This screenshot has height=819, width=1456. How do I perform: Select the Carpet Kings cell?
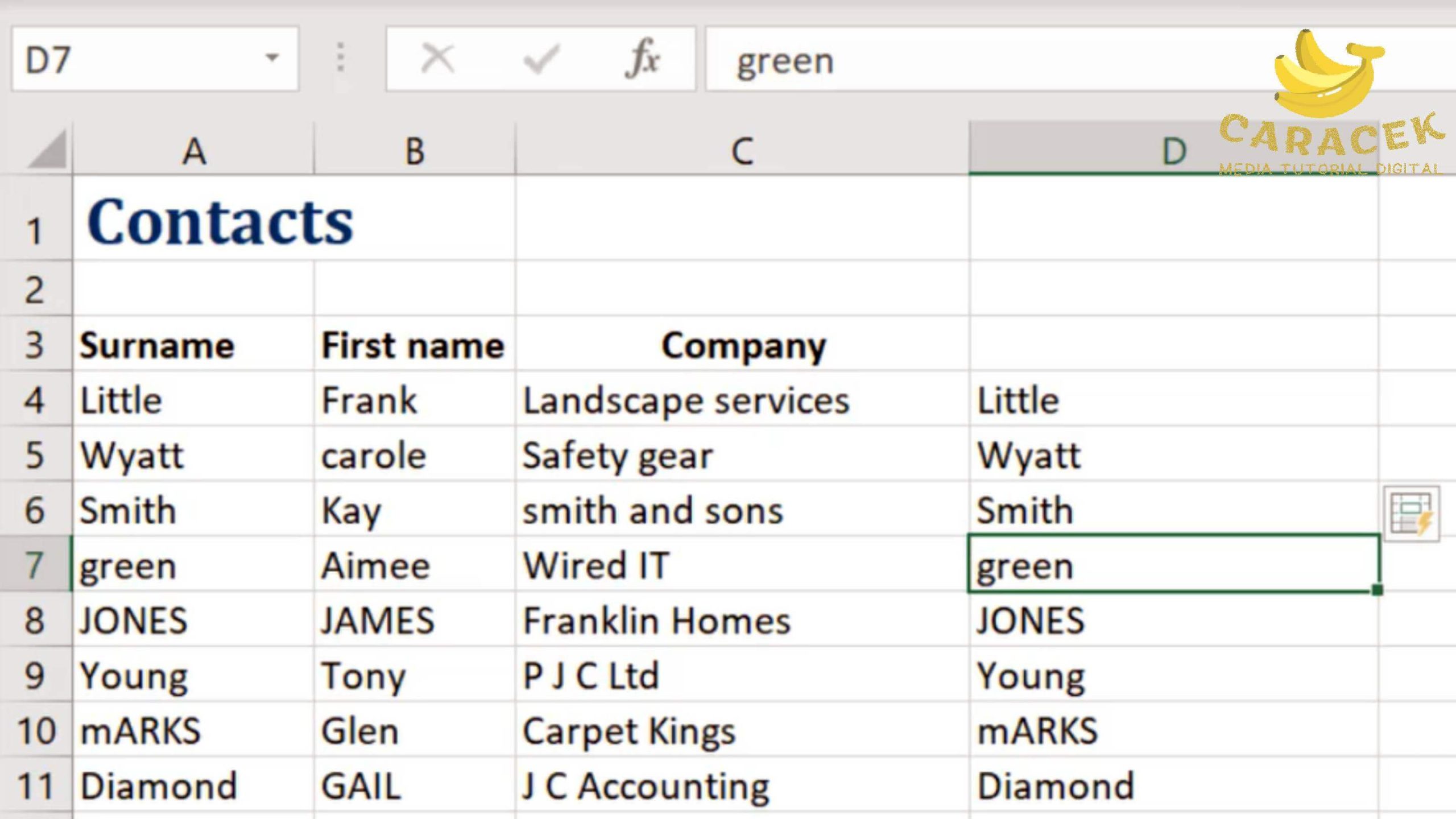point(742,729)
